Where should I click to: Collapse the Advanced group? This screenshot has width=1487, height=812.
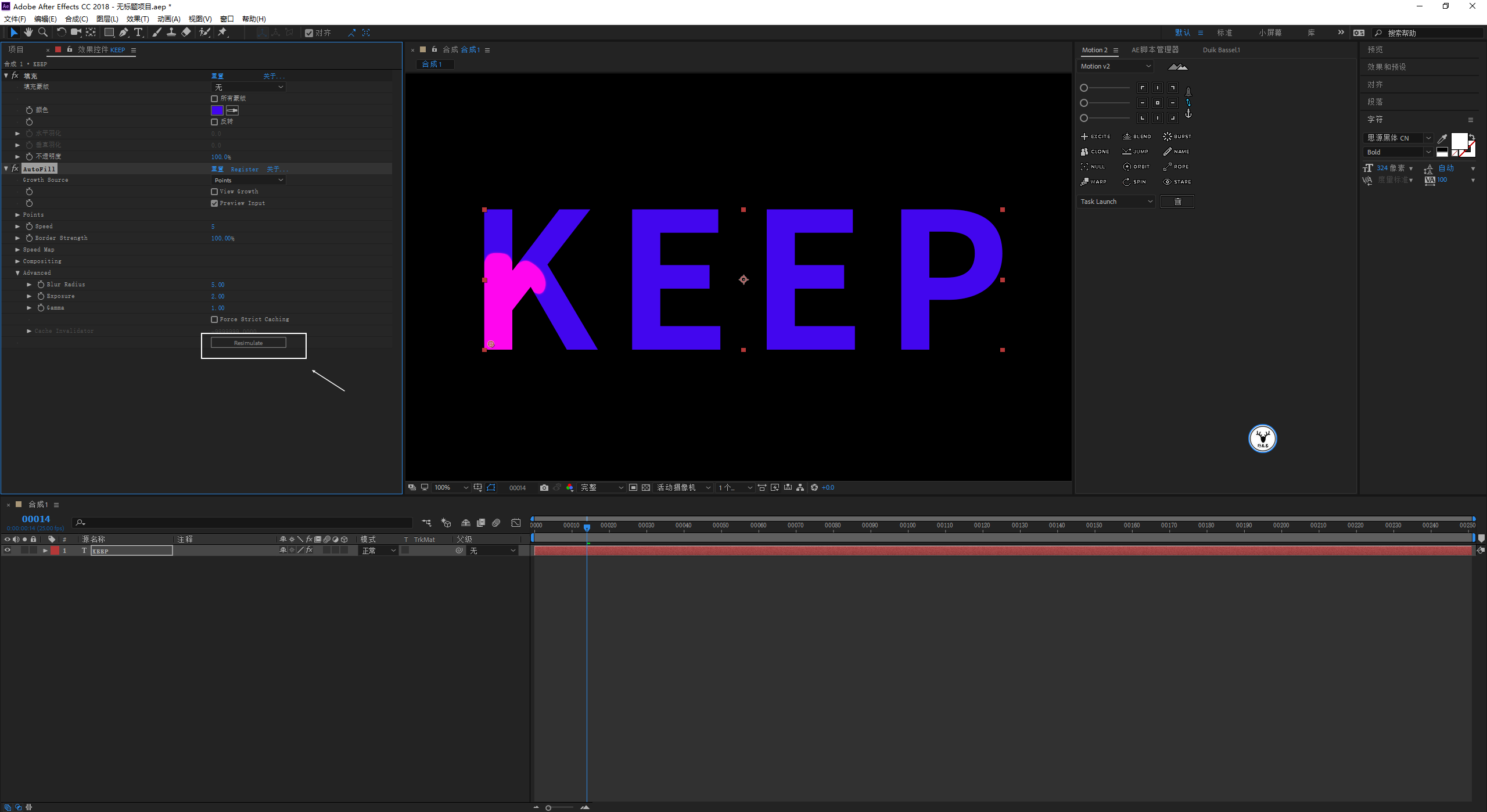click(x=17, y=273)
